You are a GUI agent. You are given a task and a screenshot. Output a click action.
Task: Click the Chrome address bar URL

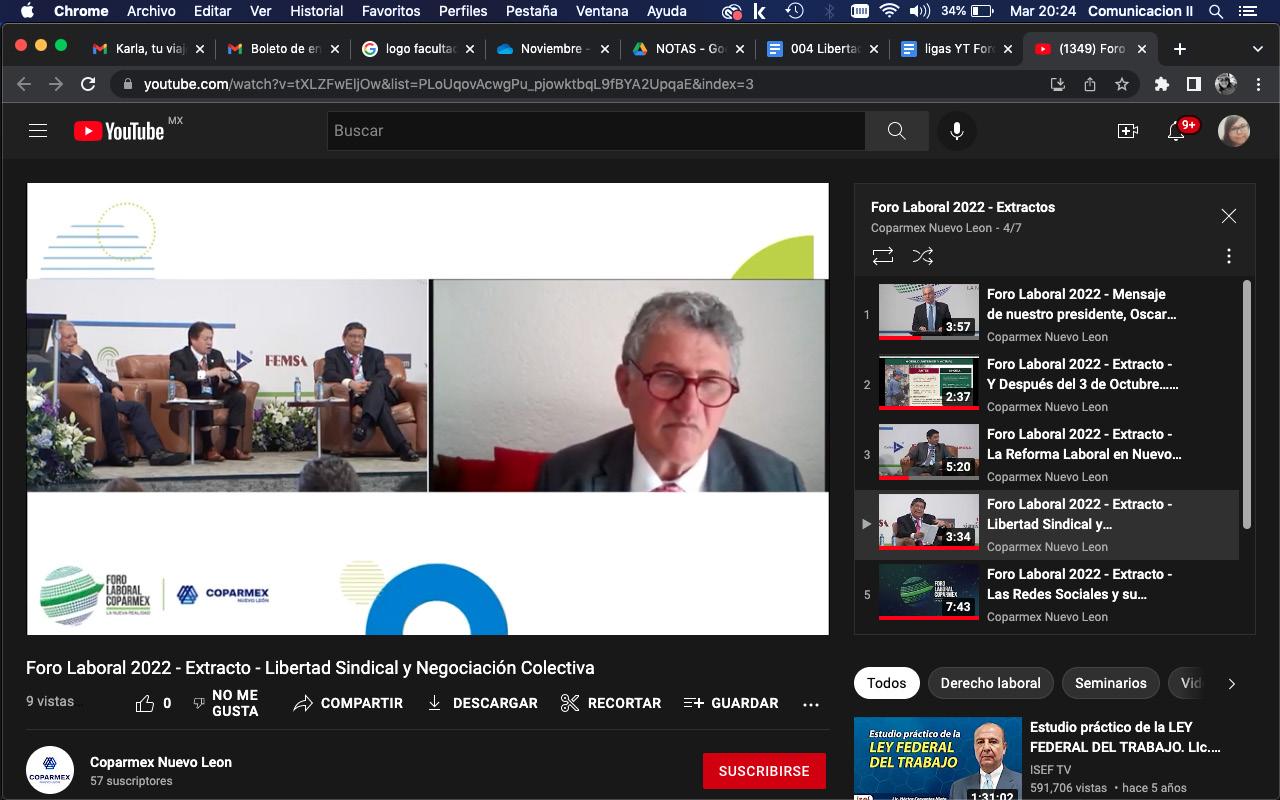click(x=448, y=84)
